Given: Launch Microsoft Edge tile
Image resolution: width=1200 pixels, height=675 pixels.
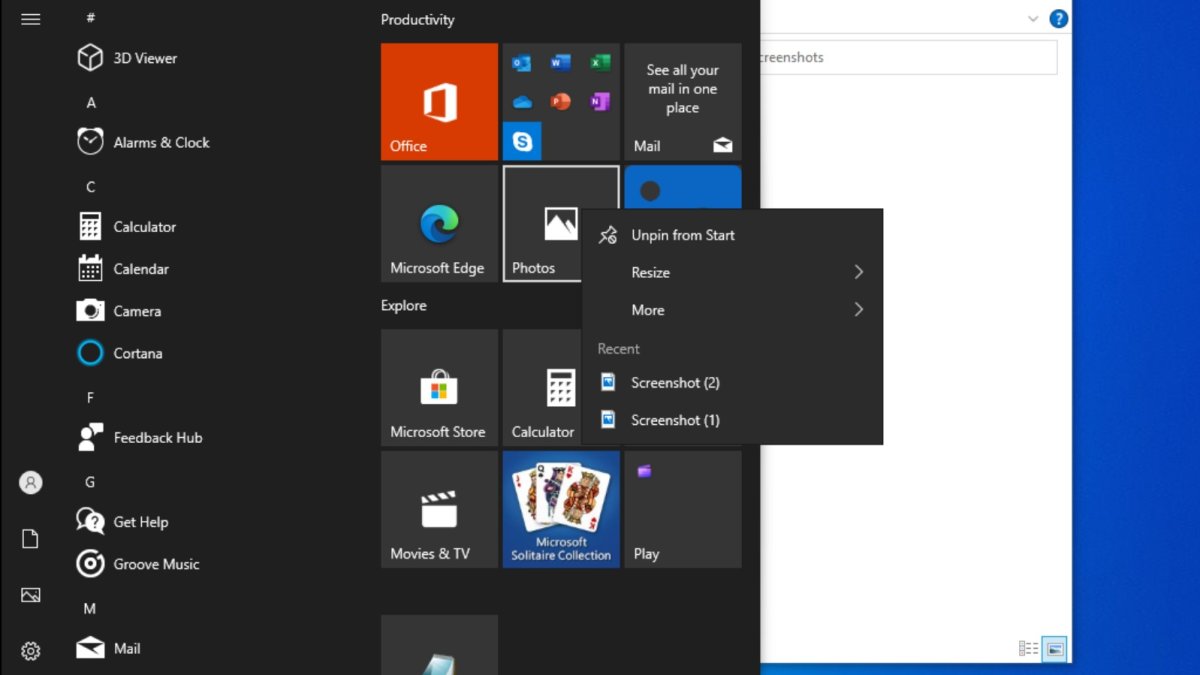Looking at the screenshot, I should click(x=439, y=223).
